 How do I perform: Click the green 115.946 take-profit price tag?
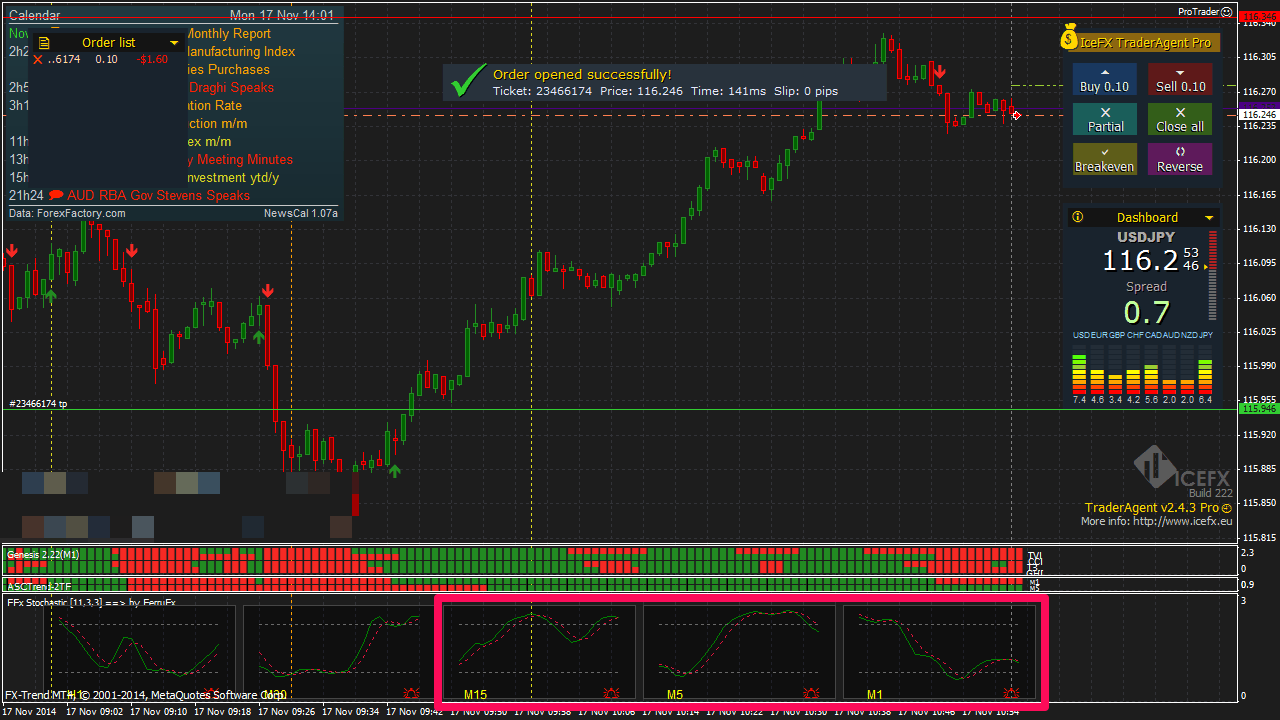pos(1258,409)
